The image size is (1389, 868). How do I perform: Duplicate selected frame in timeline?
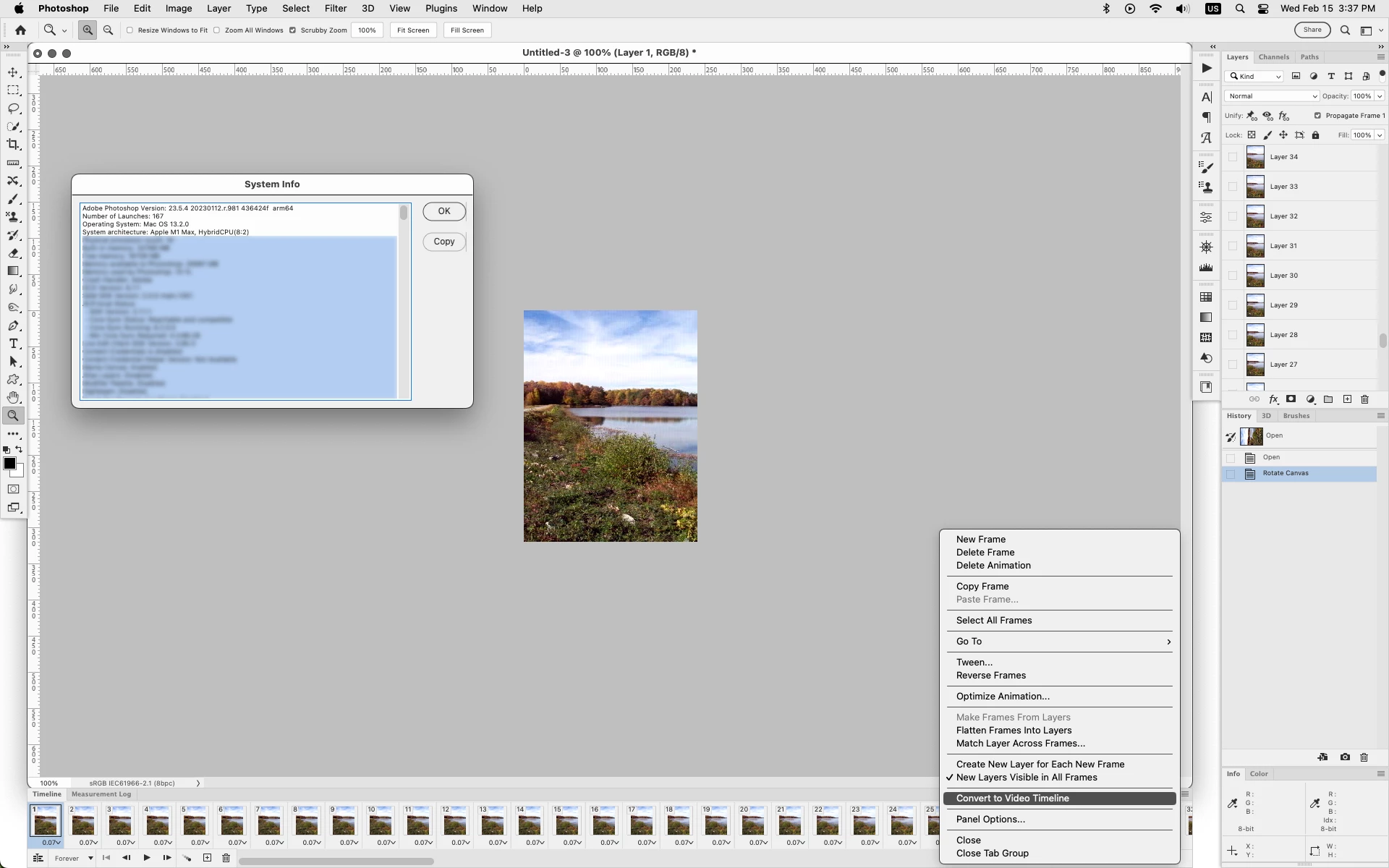[x=207, y=858]
